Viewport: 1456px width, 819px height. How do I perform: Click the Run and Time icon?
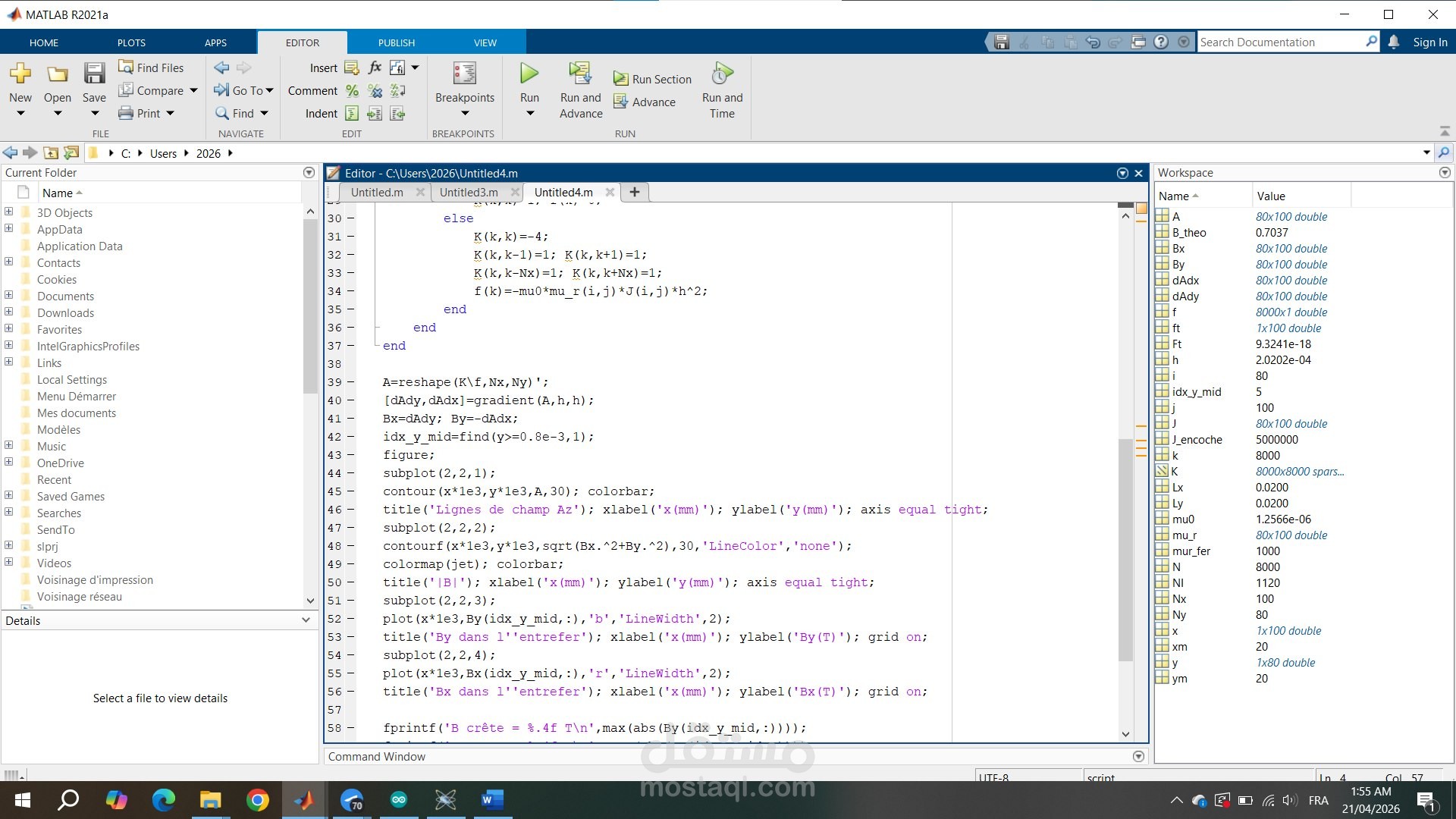[x=722, y=74]
